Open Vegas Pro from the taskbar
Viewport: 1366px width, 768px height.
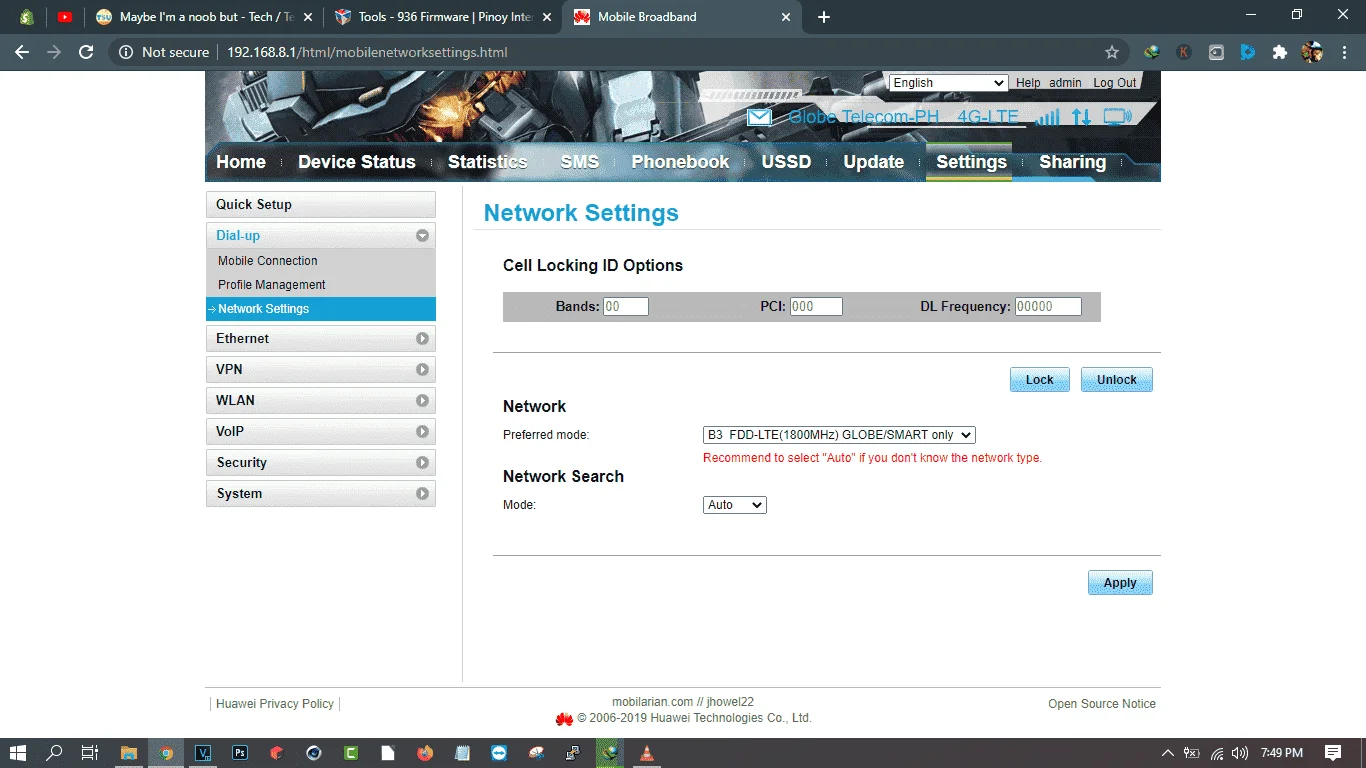tap(203, 753)
